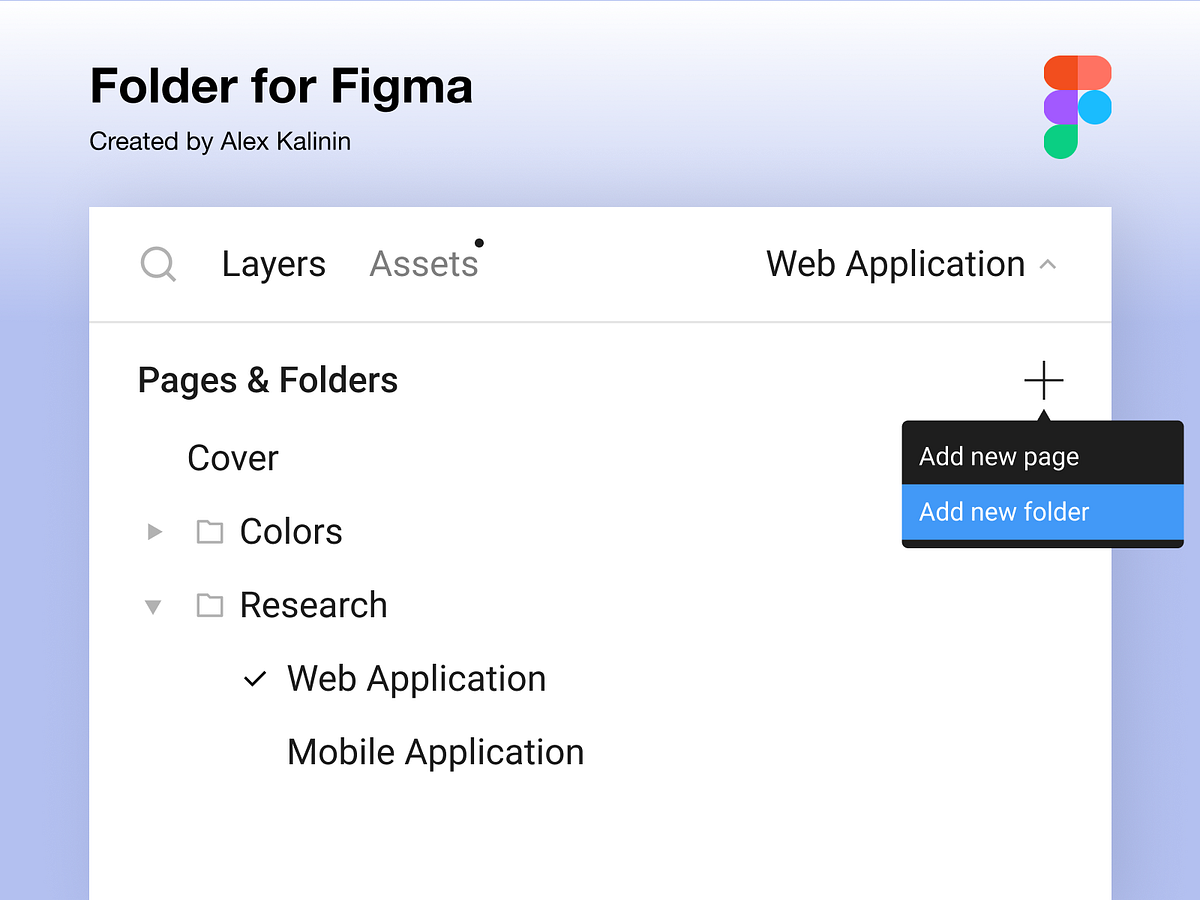This screenshot has width=1200, height=900.
Task: Click the Created by Alex Kalinin text
Action: (220, 142)
